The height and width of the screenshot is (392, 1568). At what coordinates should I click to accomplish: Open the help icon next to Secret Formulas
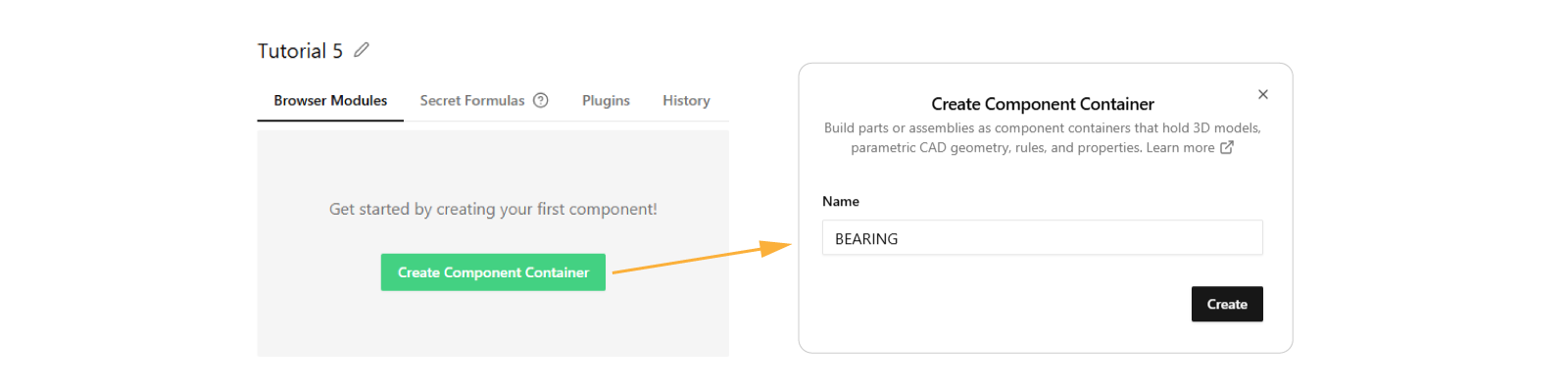540,100
